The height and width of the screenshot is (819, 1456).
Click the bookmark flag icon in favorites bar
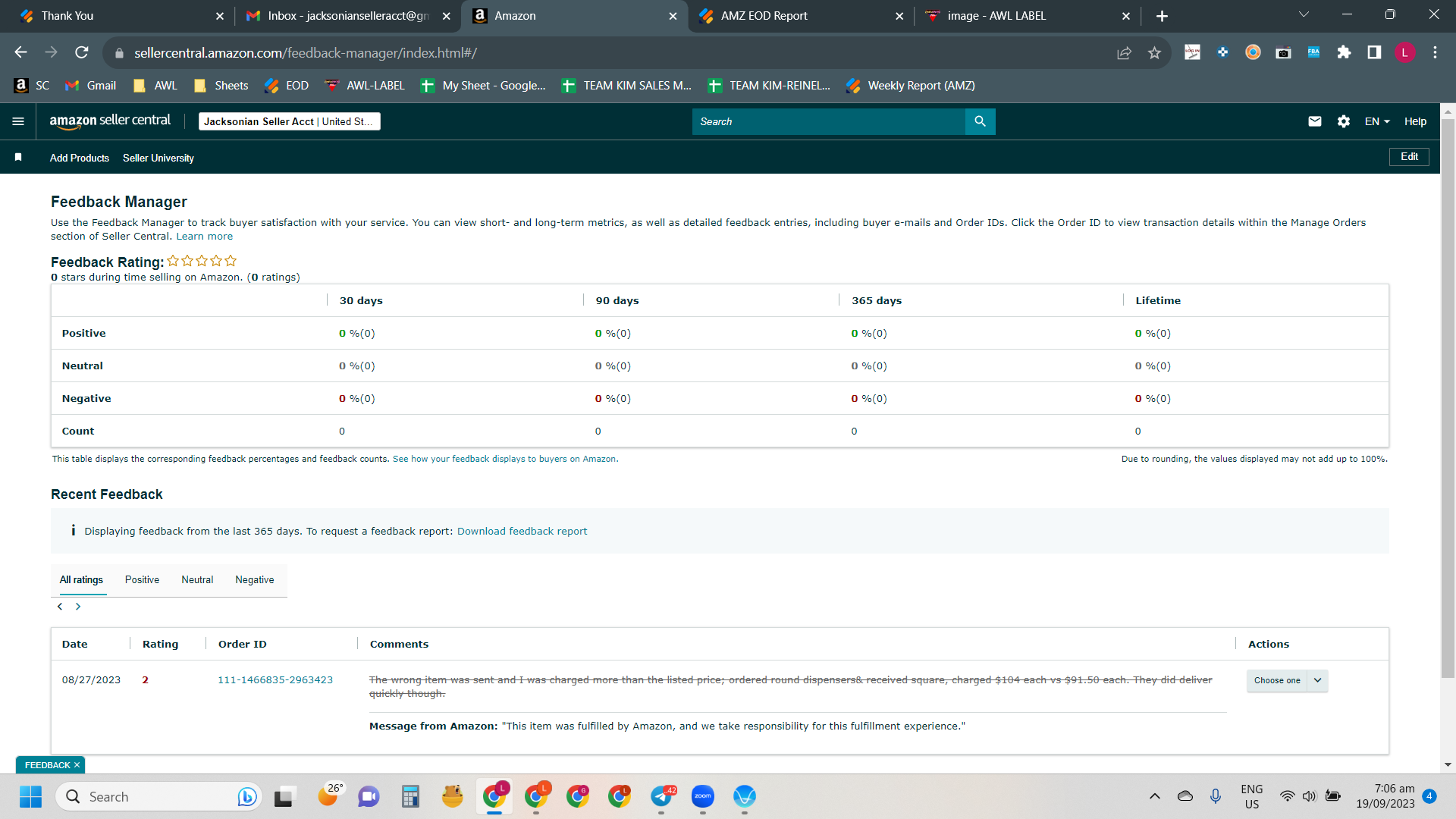18,157
